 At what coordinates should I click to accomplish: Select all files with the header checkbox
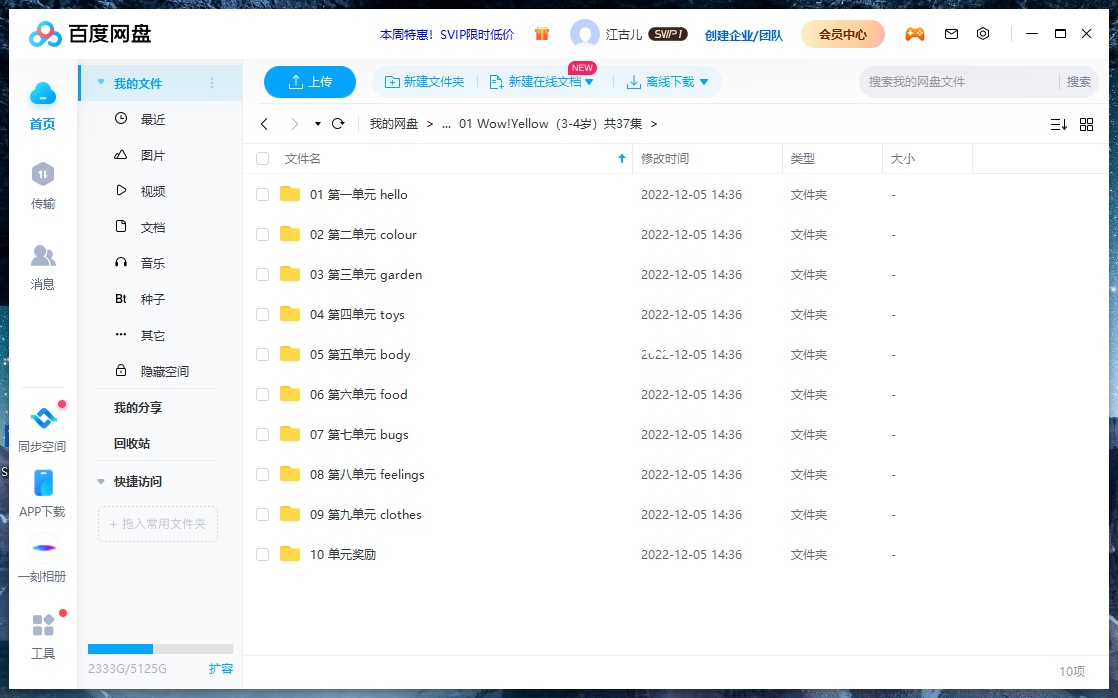click(x=262, y=158)
